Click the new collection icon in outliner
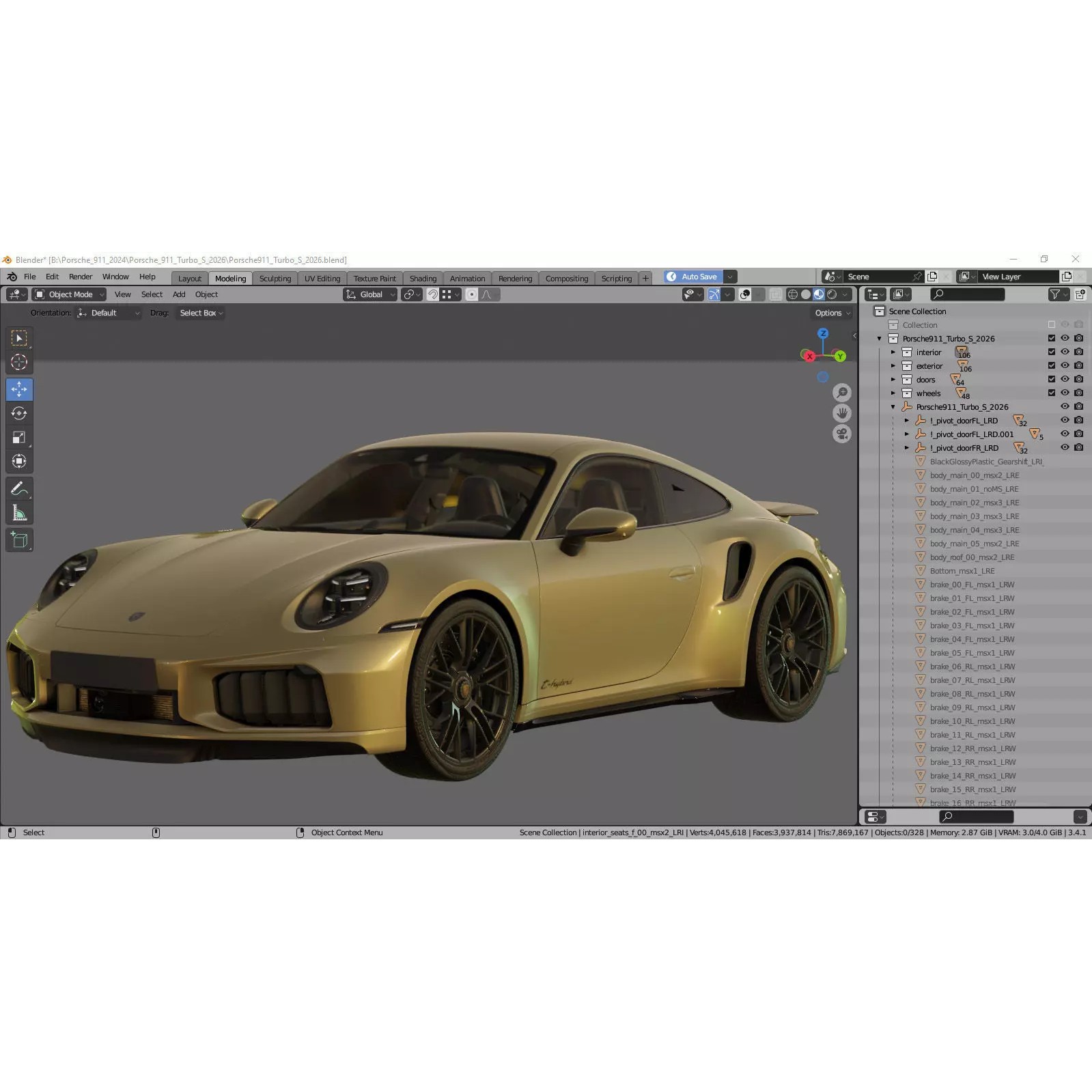The height and width of the screenshot is (1092, 1092). (x=1080, y=294)
